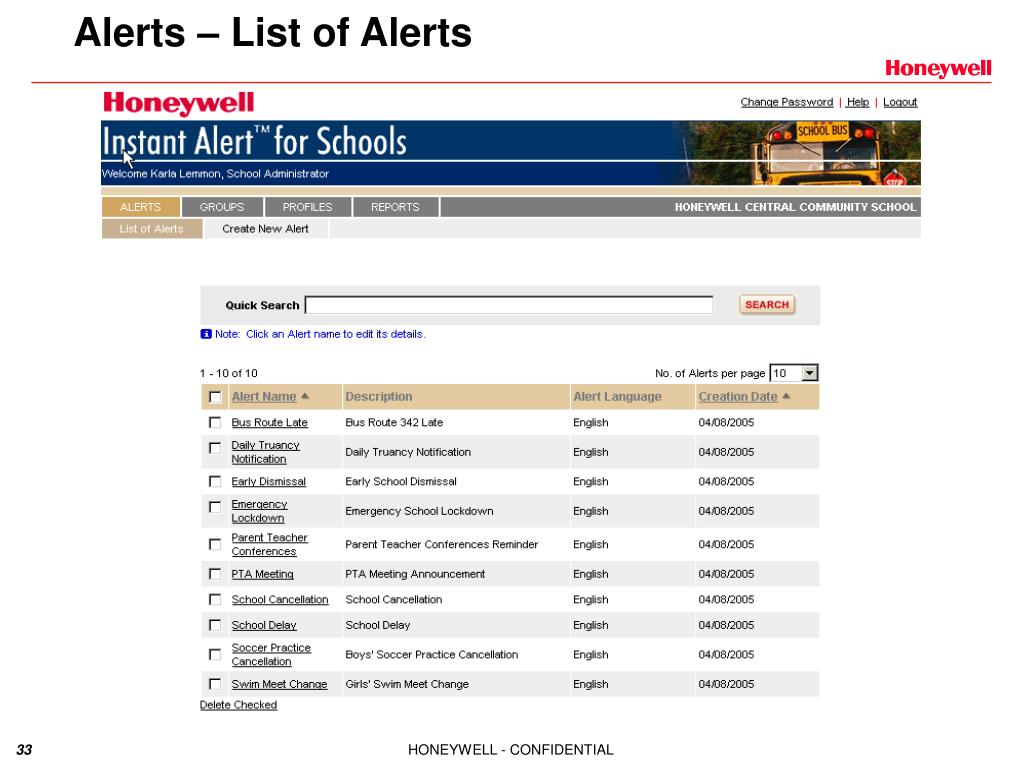Viewport: 1024px width, 768px height.
Task: Check the Emergency Lockdown checkbox
Action: tap(215, 507)
